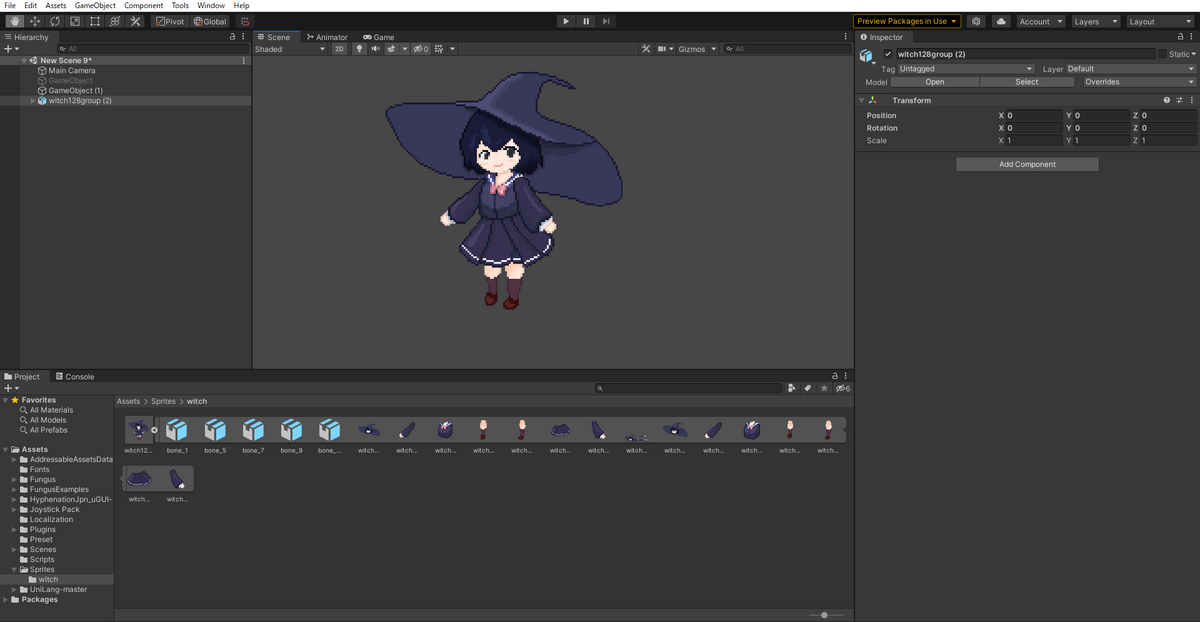Select the combined Transform tool
The image size is (1200, 622).
coord(115,21)
